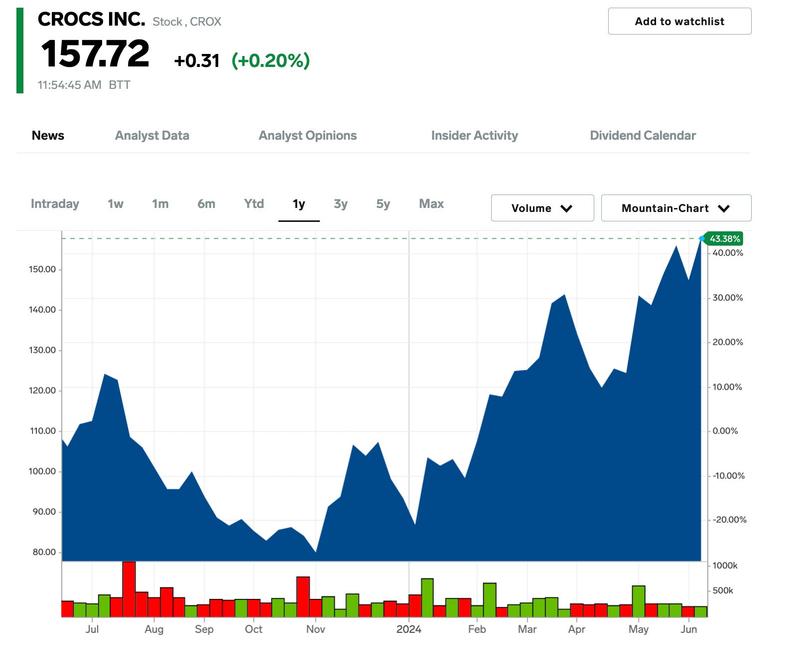Click the 150.00 price axis label
This screenshot has height=647, width=800.
(42, 269)
